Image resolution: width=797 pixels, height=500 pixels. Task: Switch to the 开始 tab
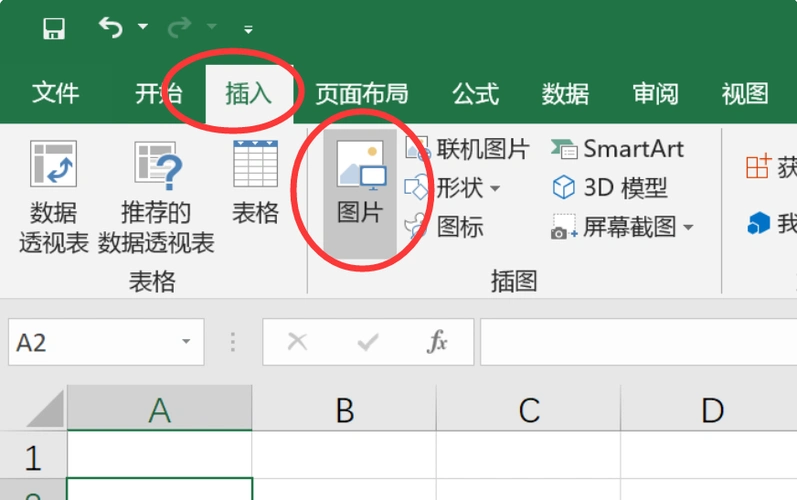(x=158, y=93)
